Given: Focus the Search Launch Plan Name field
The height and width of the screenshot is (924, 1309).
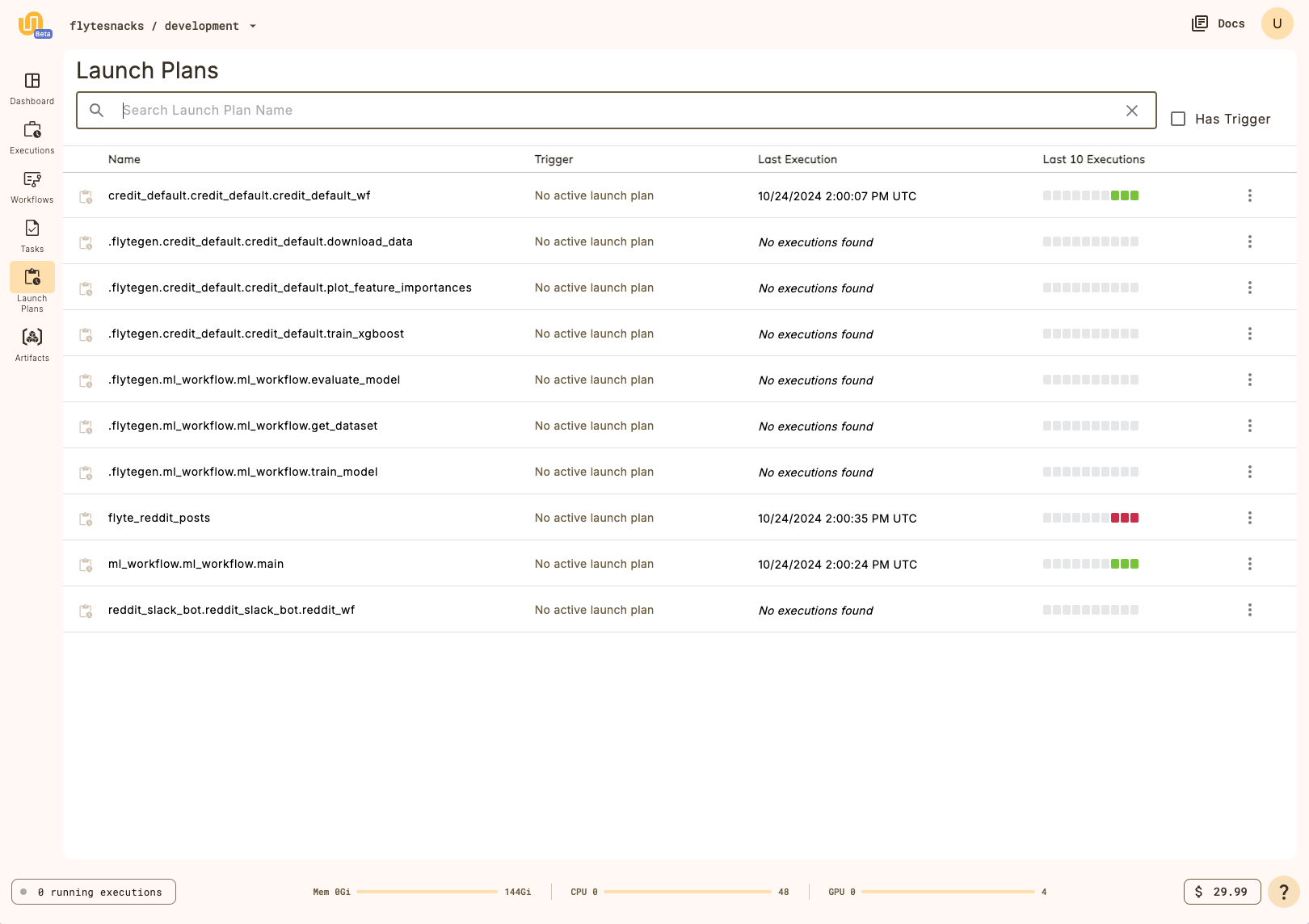Looking at the screenshot, I should pos(614,111).
